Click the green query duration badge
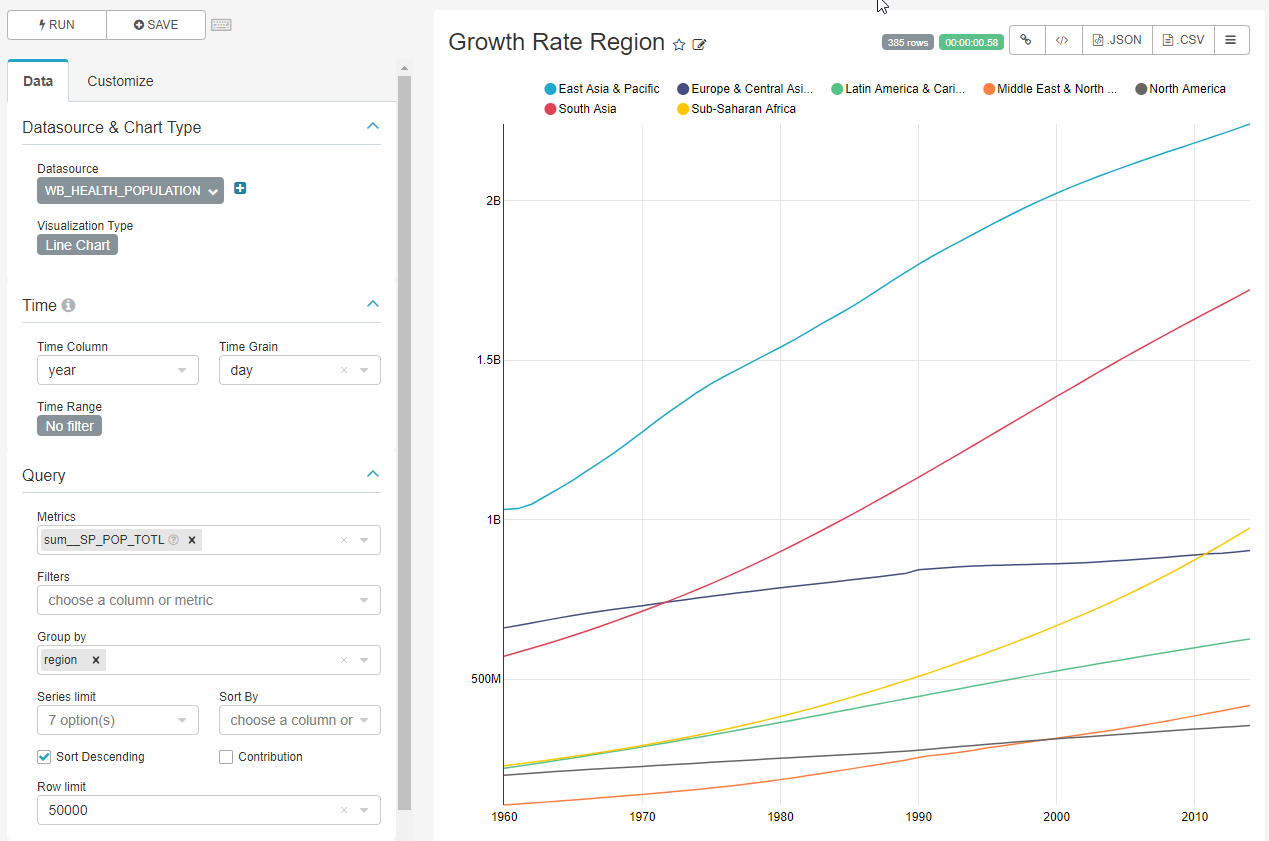1269x841 pixels. tap(970, 41)
